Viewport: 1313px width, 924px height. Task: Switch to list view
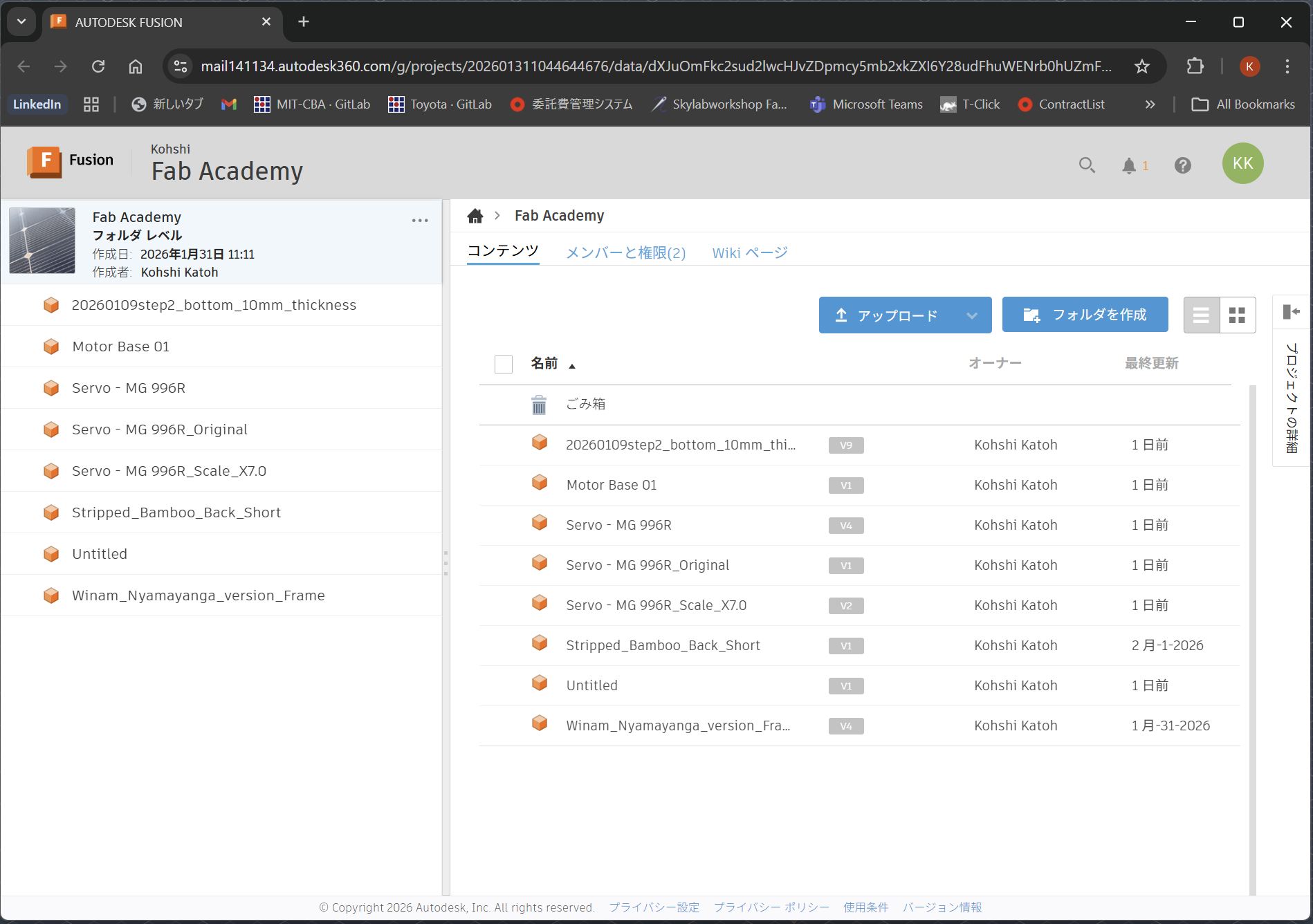click(x=1200, y=315)
